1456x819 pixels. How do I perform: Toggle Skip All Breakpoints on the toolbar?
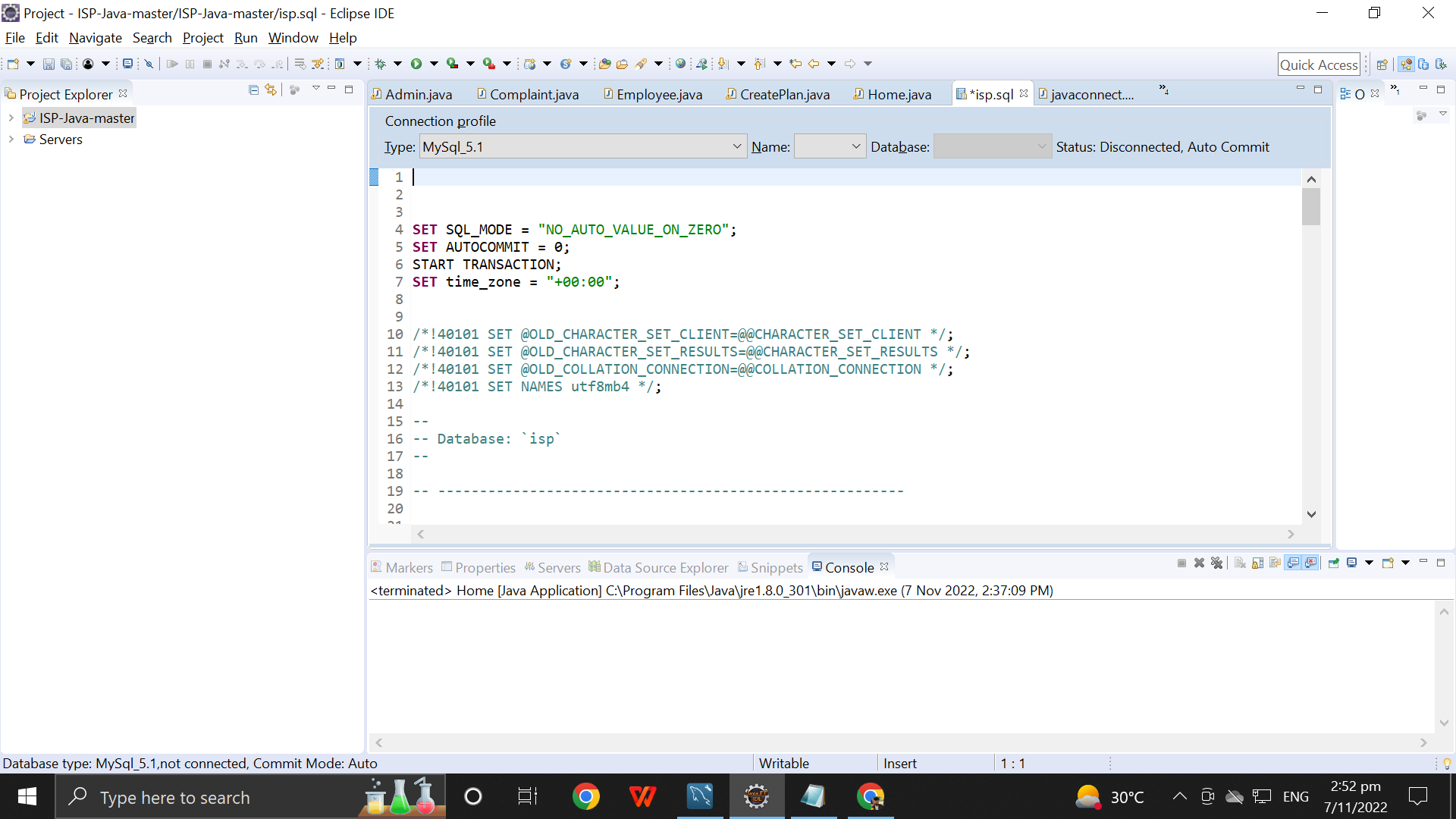(149, 64)
